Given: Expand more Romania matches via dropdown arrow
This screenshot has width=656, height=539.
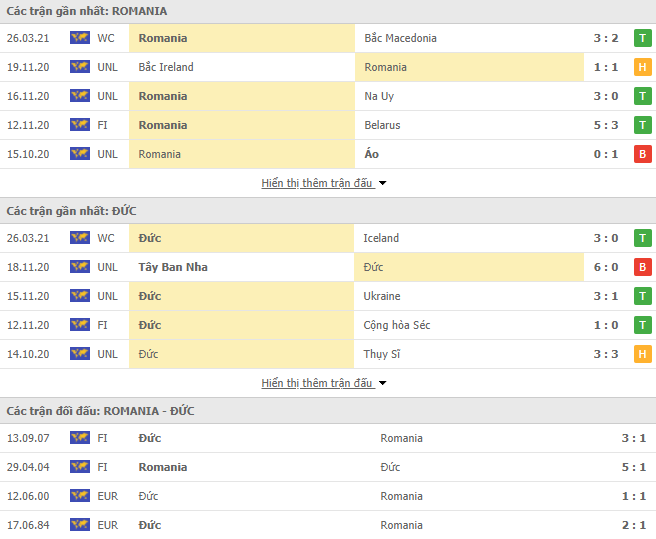Looking at the screenshot, I should [383, 184].
